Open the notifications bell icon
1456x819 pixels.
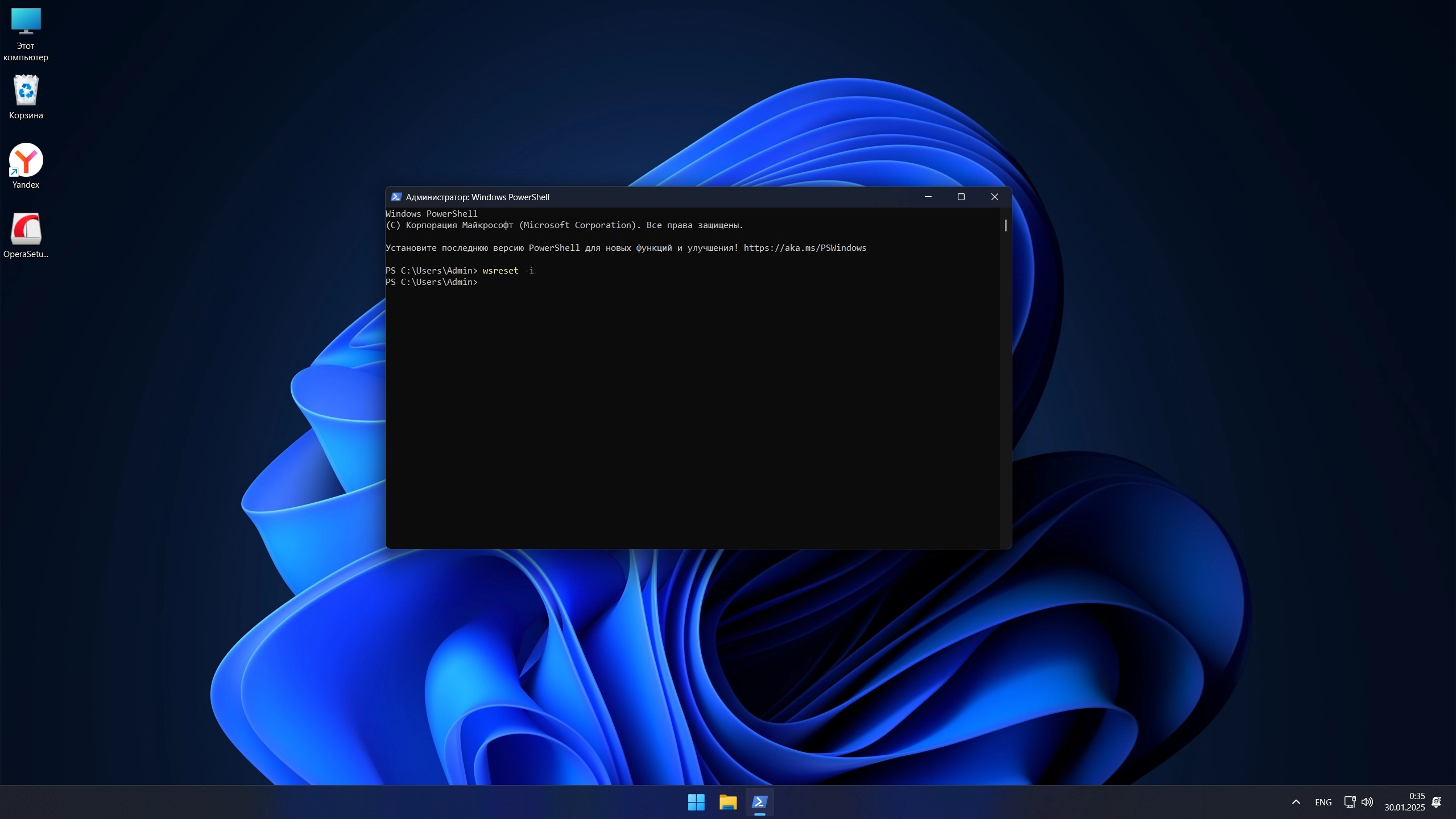pos(1437,802)
